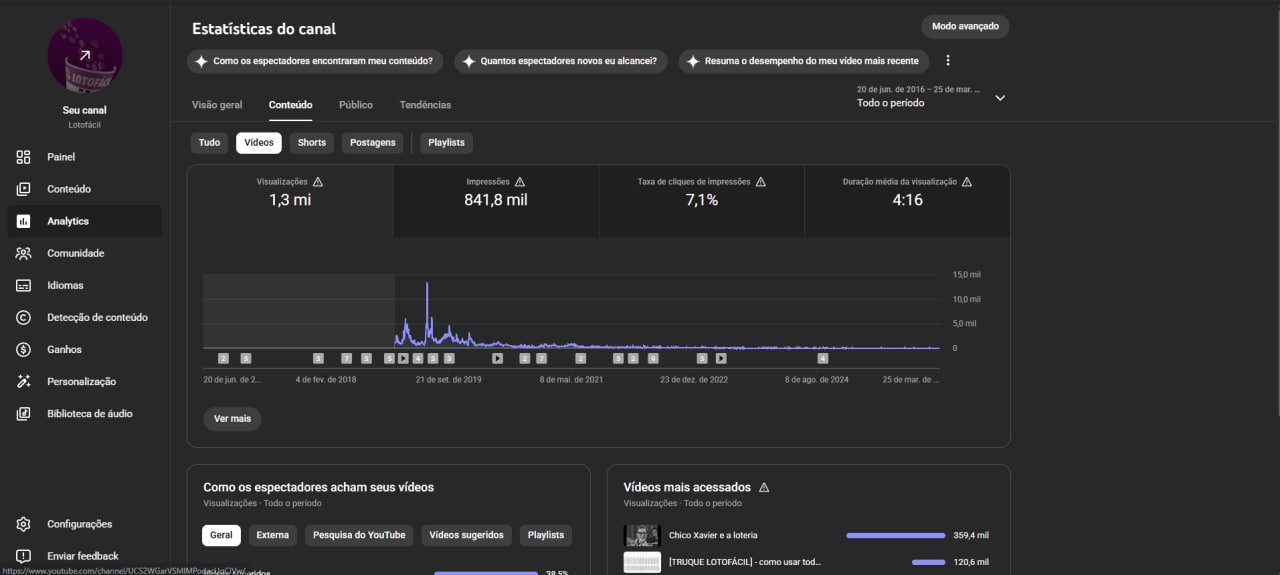Screen dimensions: 1280x575
Task: Expand the Todo o período date dropdown
Action: point(999,97)
